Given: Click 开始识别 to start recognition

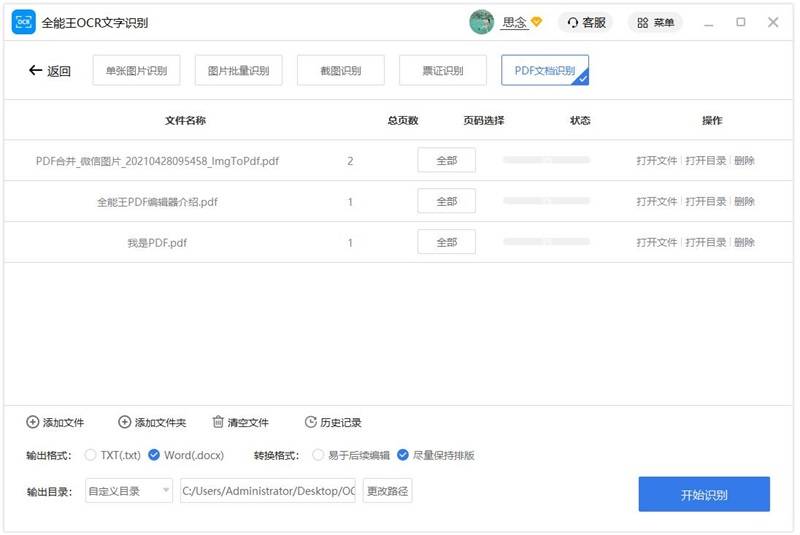Looking at the screenshot, I should [x=704, y=494].
